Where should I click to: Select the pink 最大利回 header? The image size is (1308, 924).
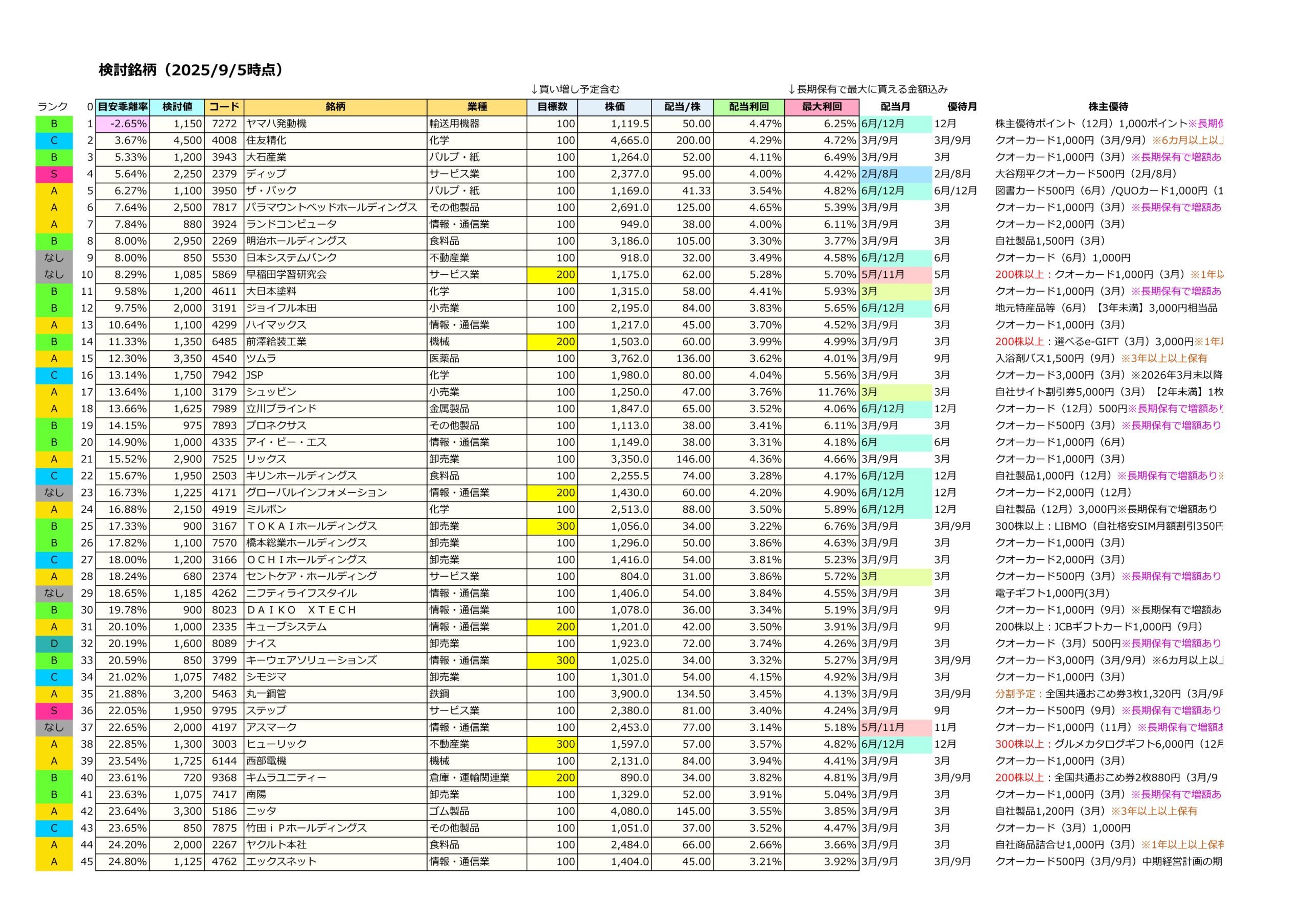[x=822, y=107]
